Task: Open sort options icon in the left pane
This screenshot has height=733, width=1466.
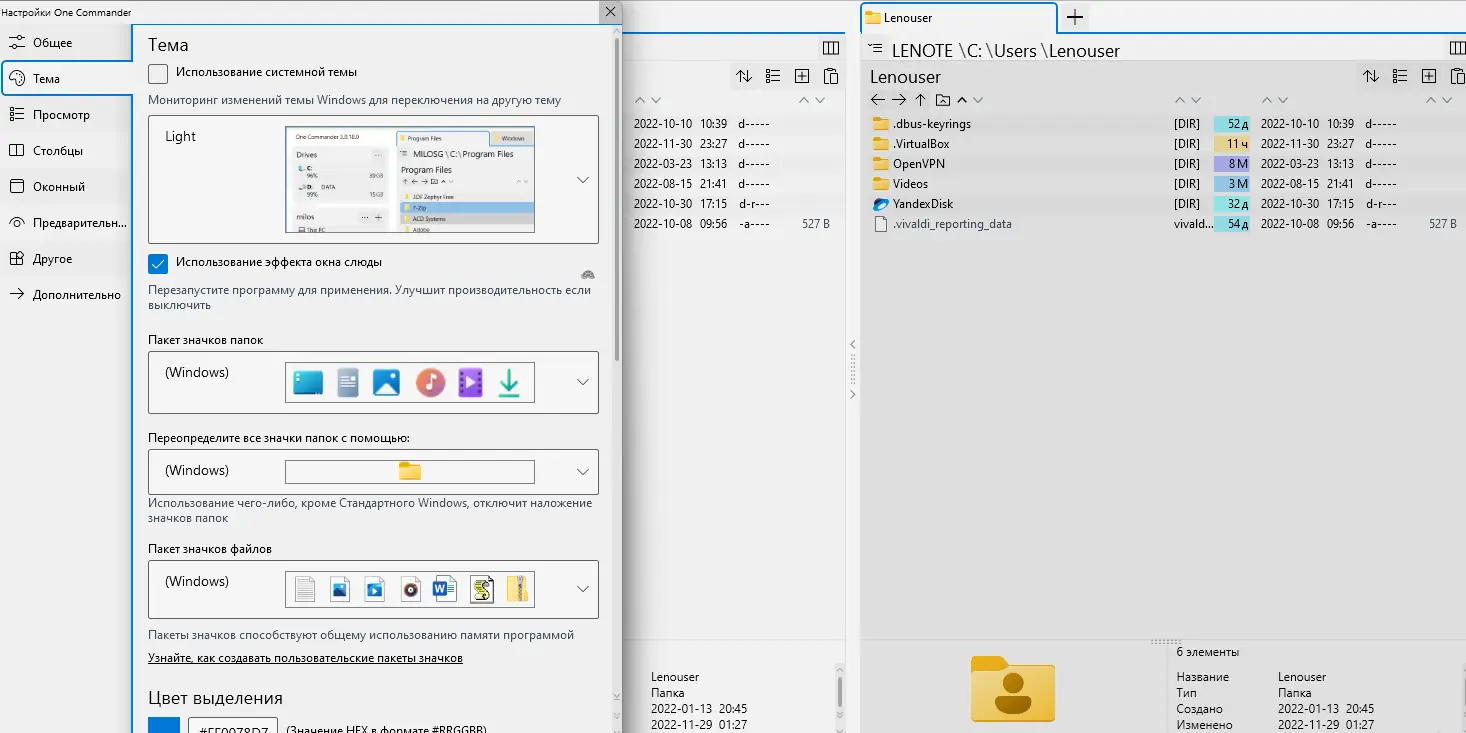Action: pyautogui.click(x=743, y=76)
